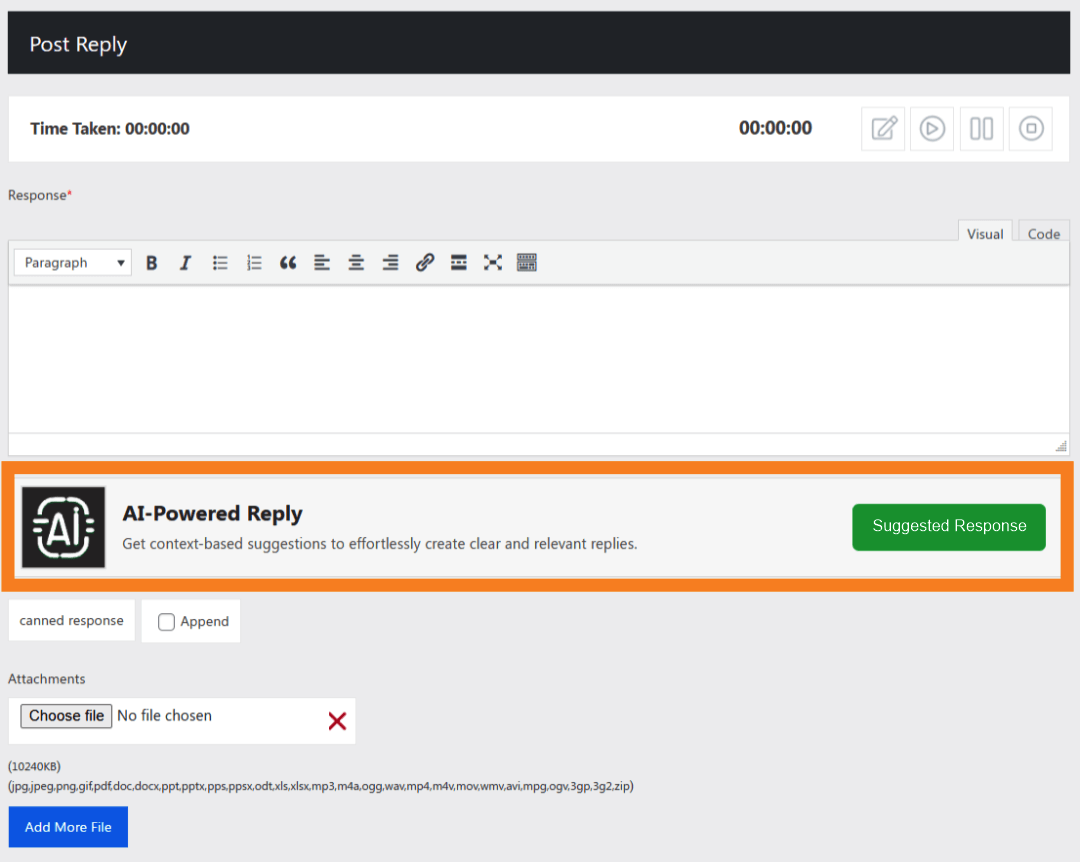
Task: Enter fullscreen editor mode
Action: (x=493, y=263)
